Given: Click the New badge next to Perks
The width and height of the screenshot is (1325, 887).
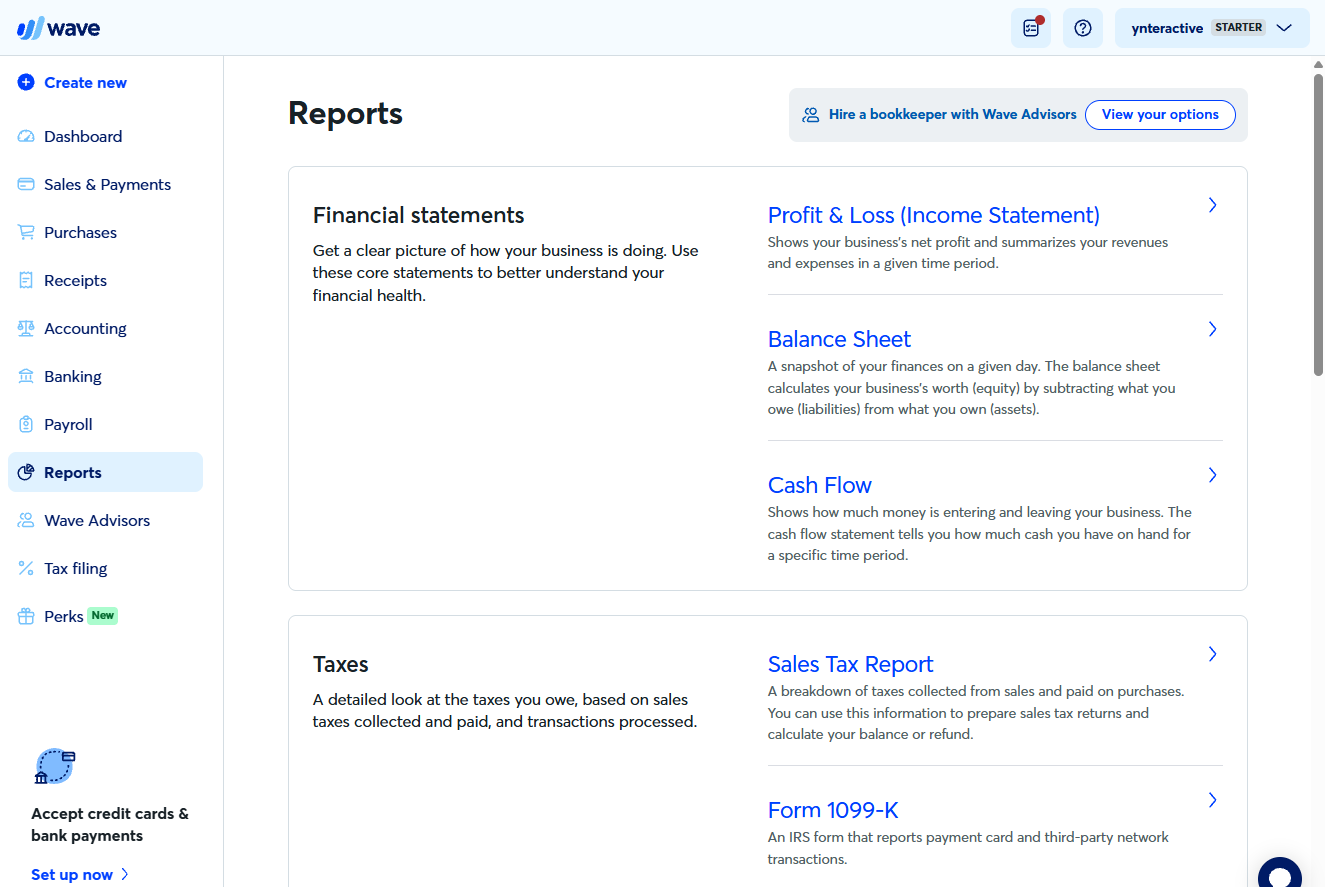Looking at the screenshot, I should point(103,616).
